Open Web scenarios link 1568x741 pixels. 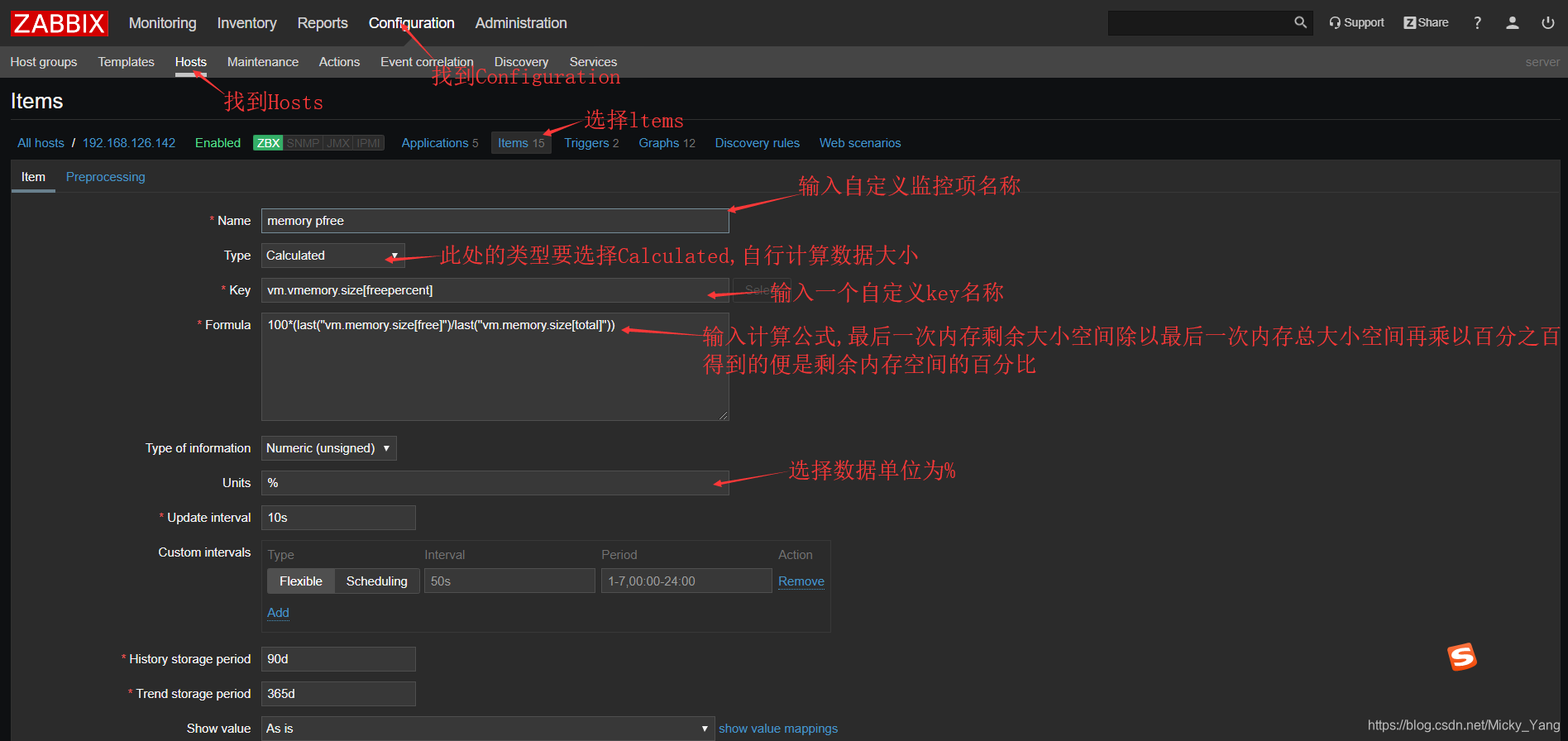pos(860,143)
